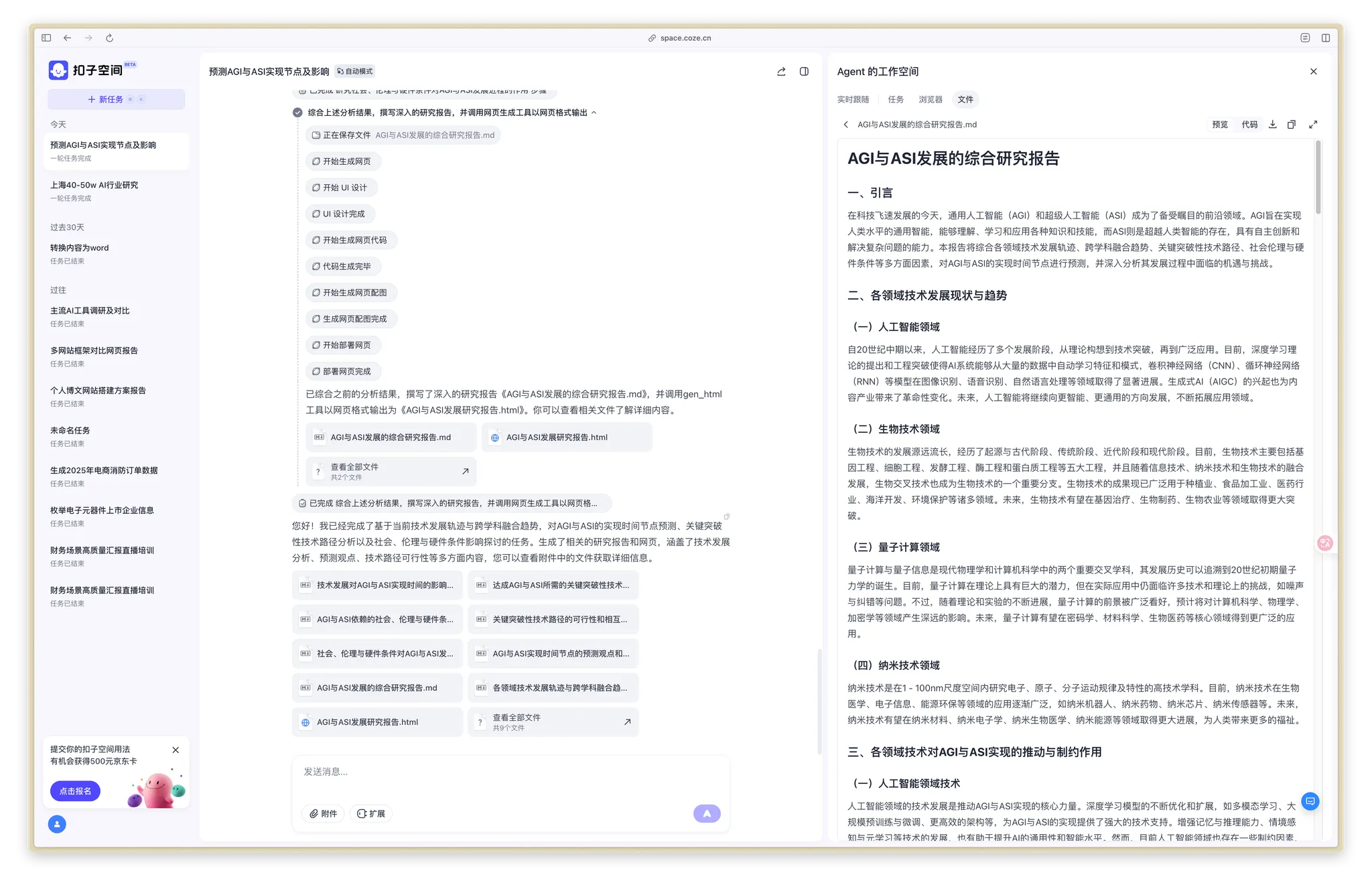Screen dimensions: 1372x887
Task: Click the 点击报名 signup button
Action: click(x=74, y=791)
